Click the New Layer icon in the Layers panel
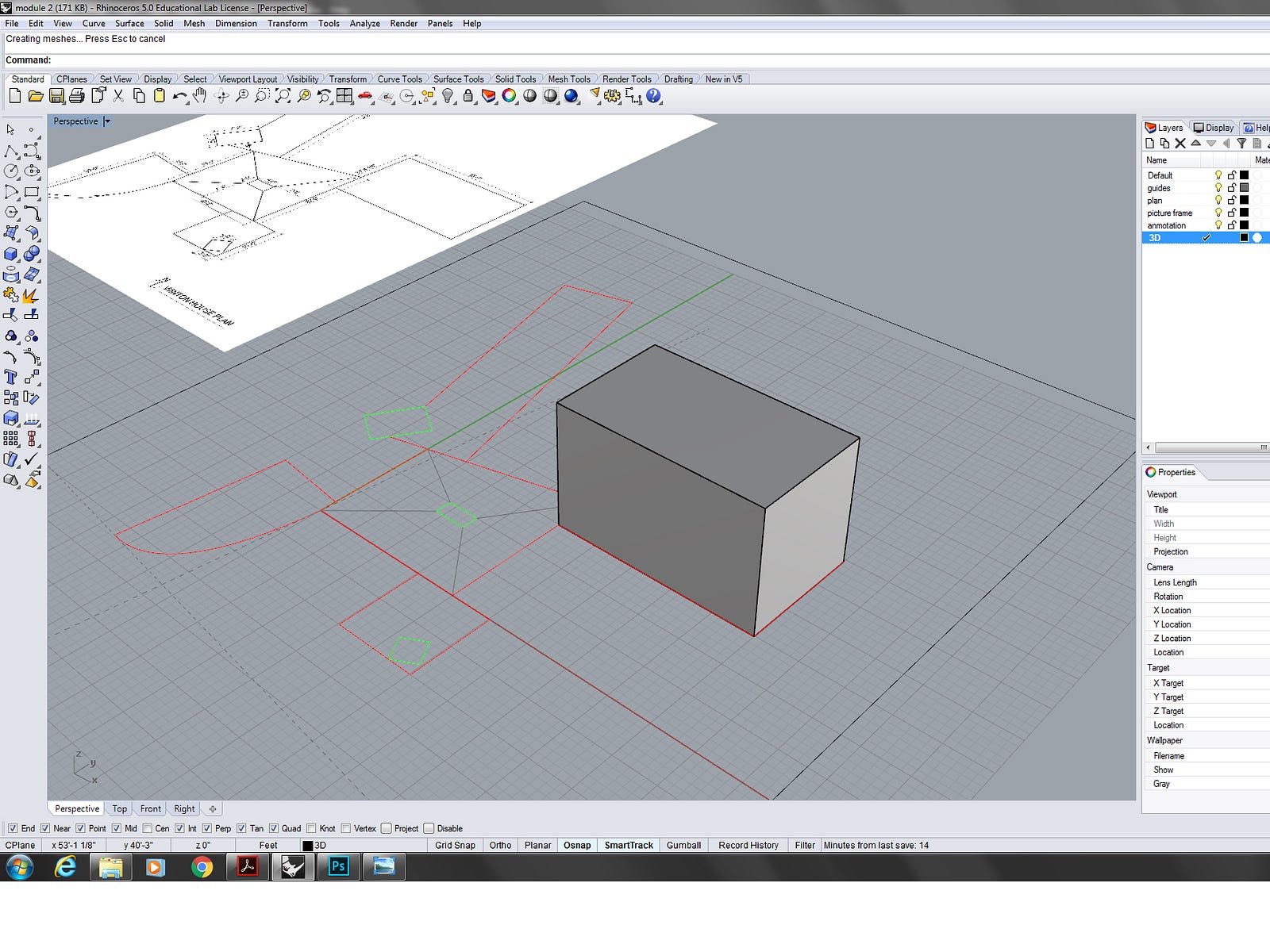Screen dimensions: 1270x952 coord(1150,144)
